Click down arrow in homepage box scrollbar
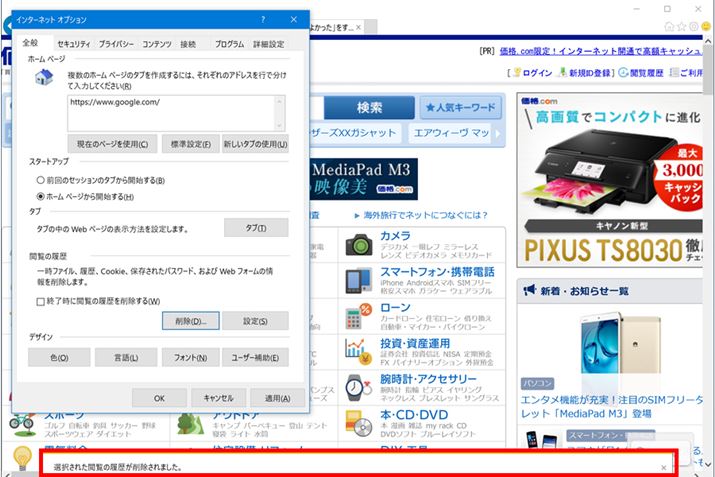 point(280,125)
